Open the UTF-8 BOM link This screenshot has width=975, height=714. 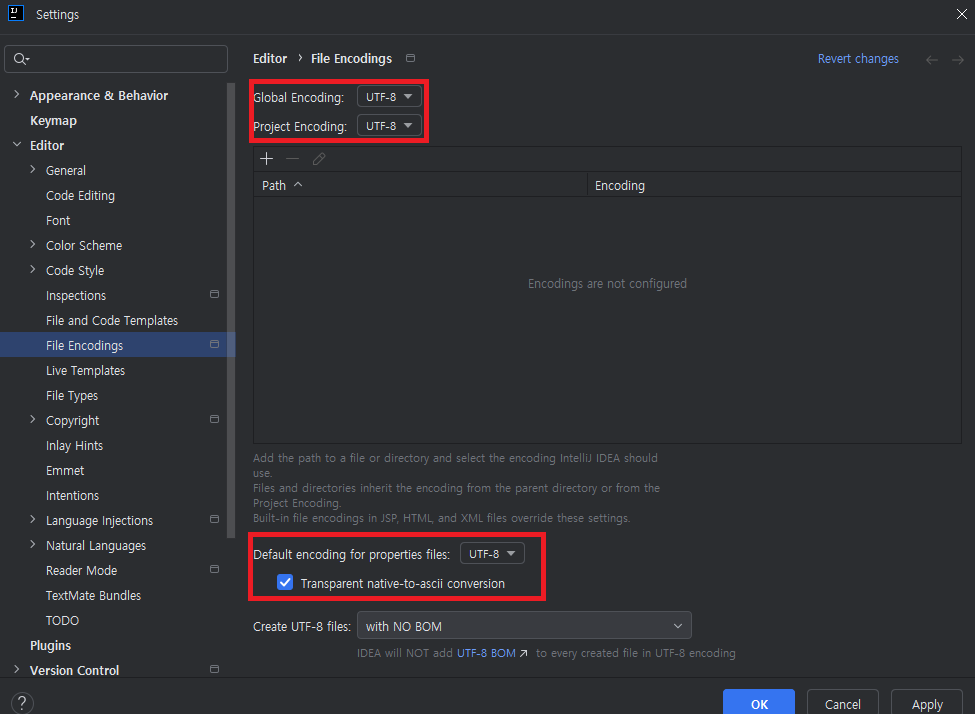pyautogui.click(x=486, y=653)
